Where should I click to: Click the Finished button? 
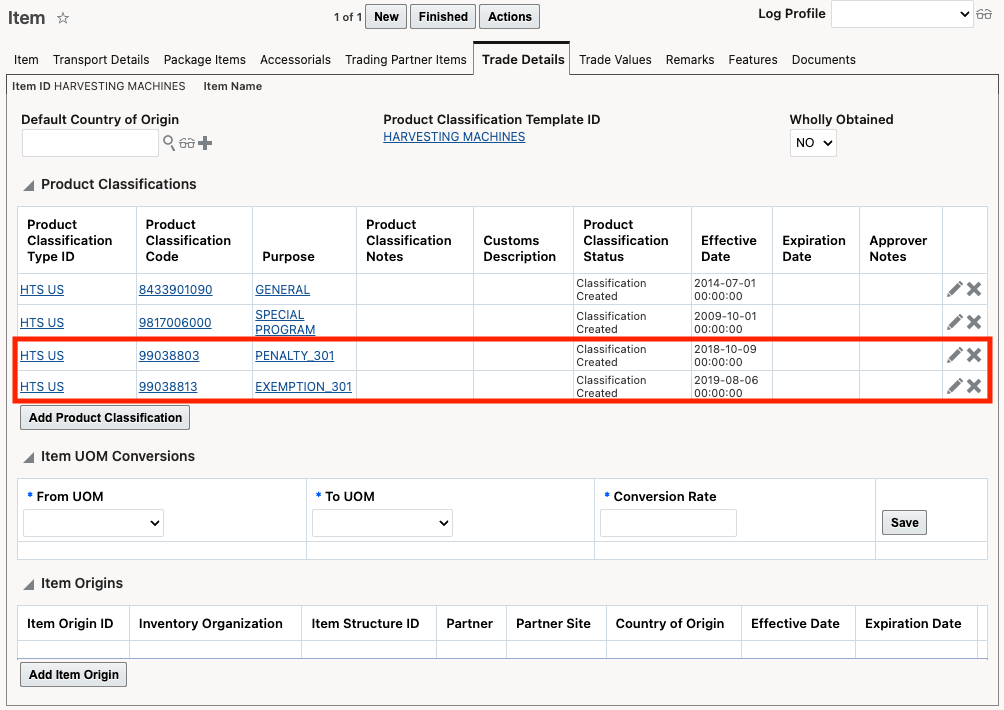(443, 17)
